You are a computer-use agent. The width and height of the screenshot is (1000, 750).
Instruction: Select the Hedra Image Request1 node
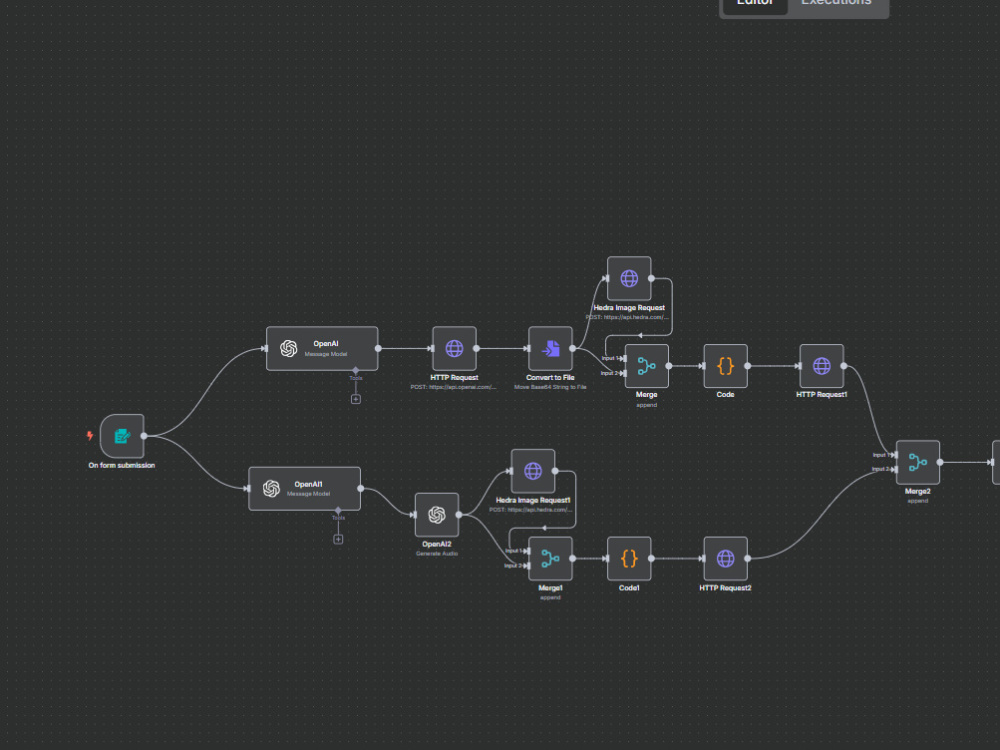tap(533, 471)
